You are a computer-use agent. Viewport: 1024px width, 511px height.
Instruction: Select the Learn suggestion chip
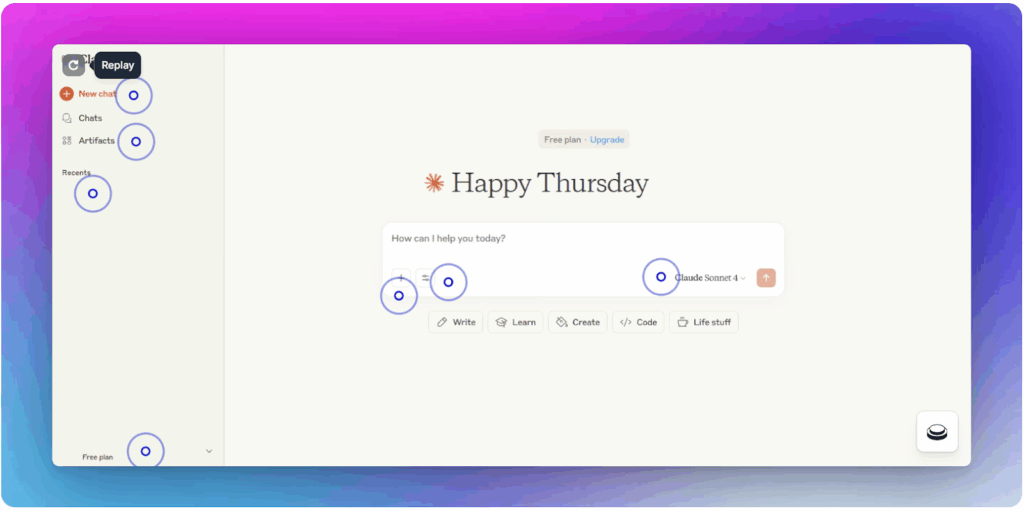516,322
